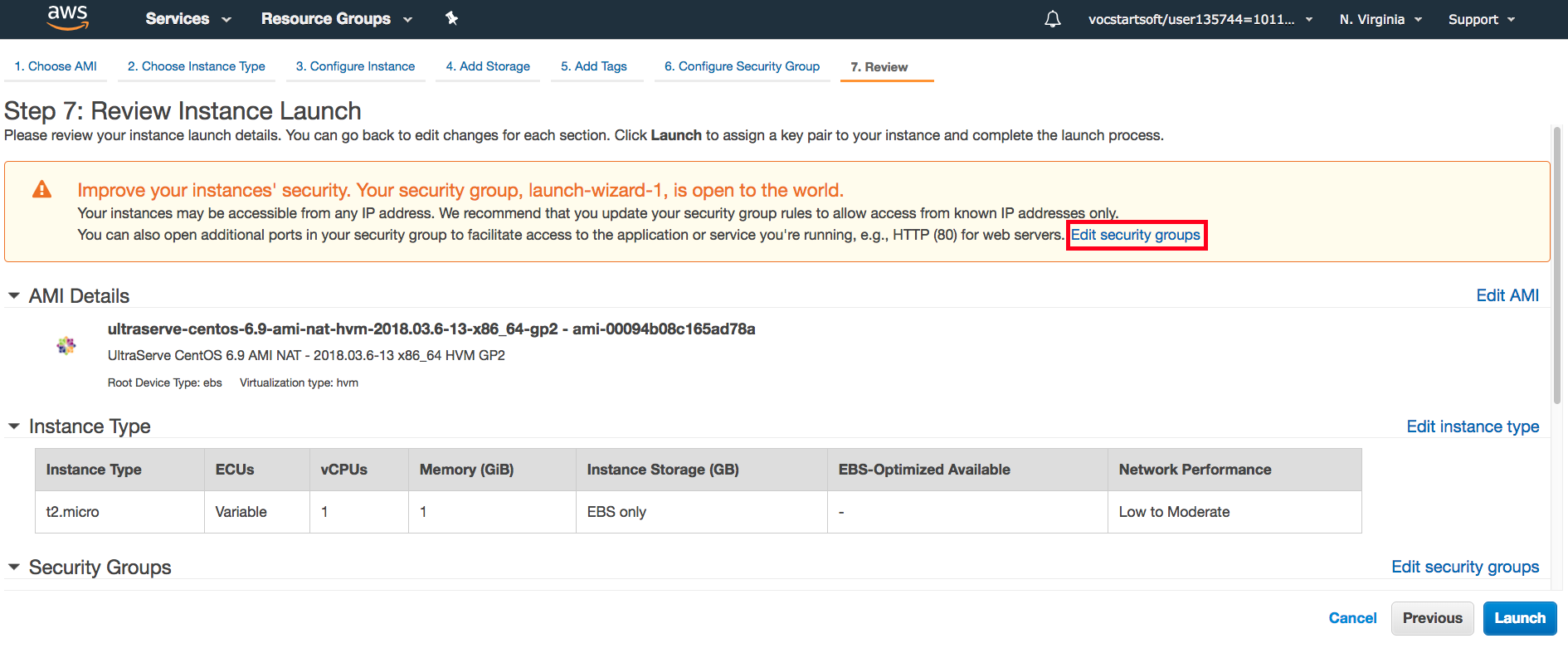Click the Network Performance column header

[1234, 470]
